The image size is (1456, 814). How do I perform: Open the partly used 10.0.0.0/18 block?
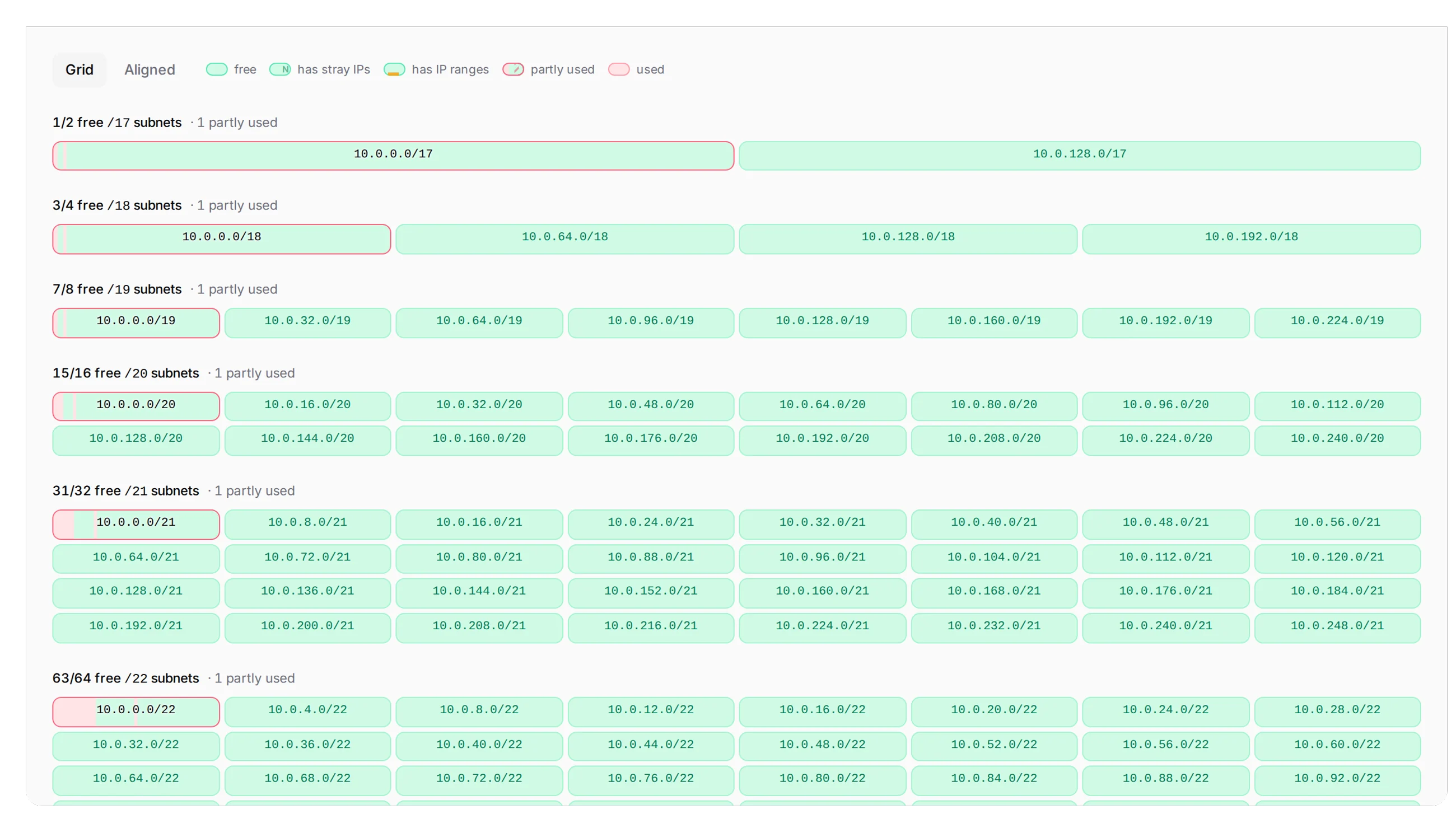point(222,239)
